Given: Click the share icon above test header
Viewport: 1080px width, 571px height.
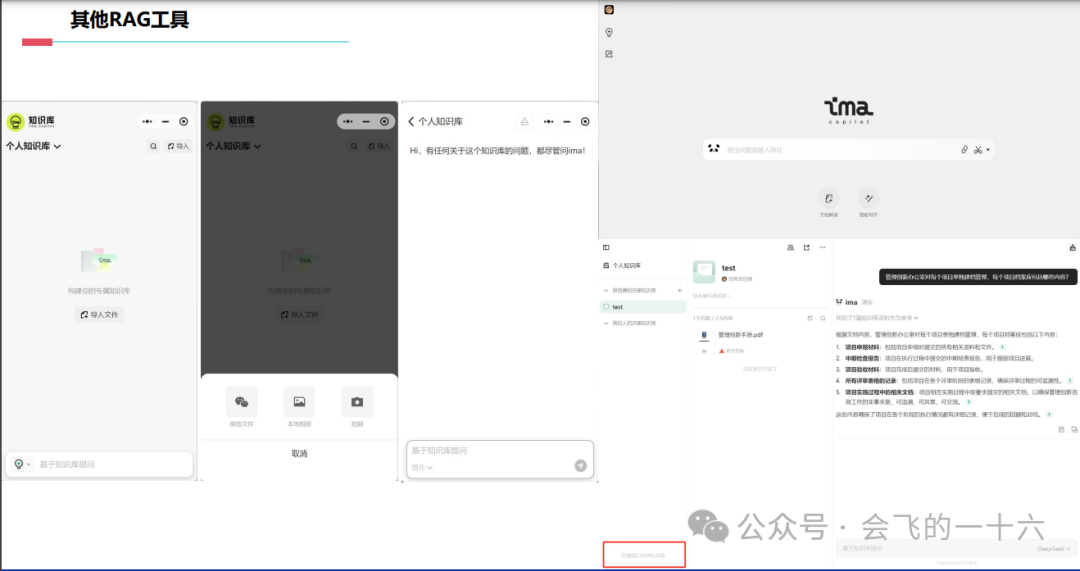Looking at the screenshot, I should pos(807,247).
